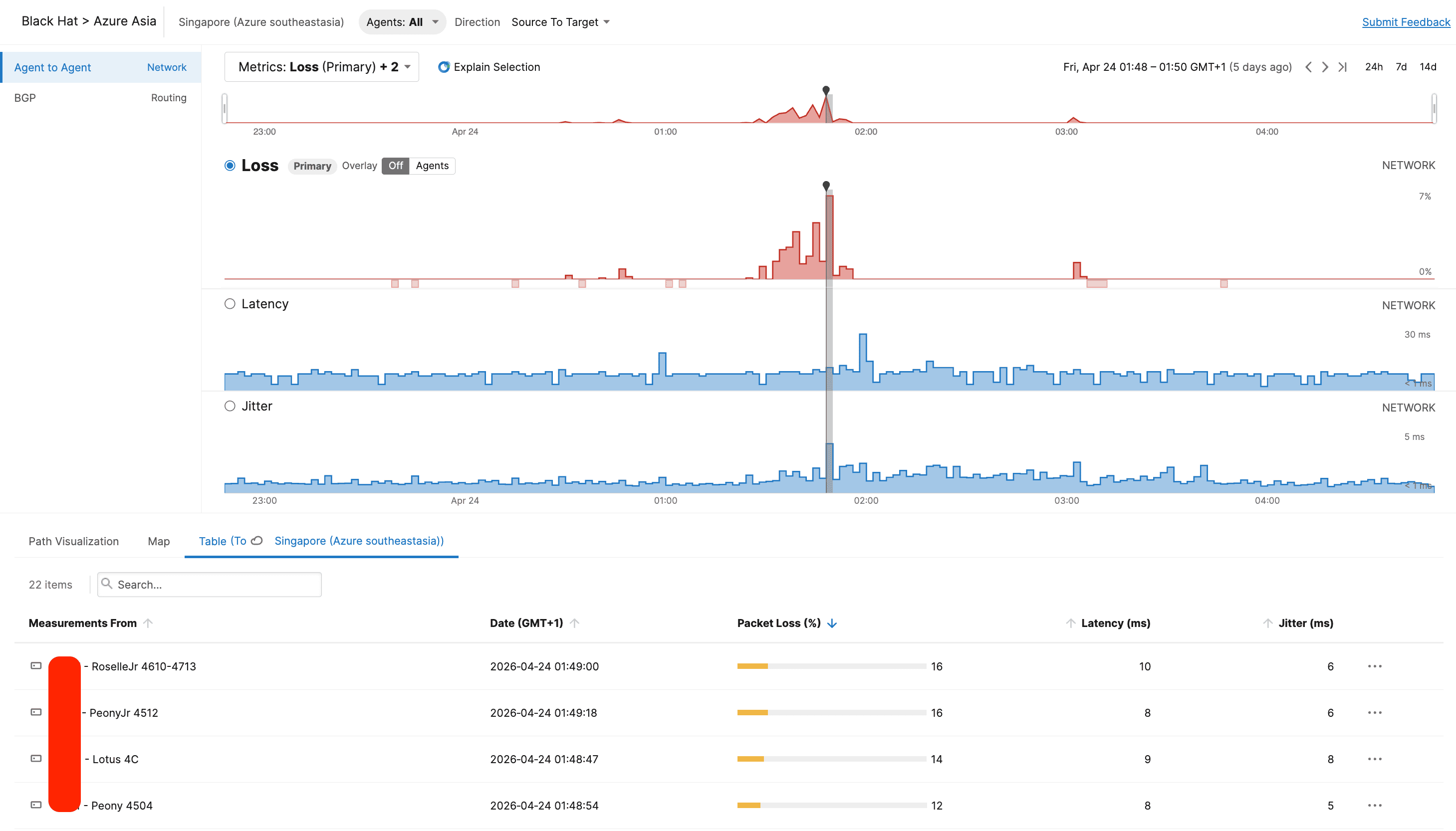Click date range Fri, Apr 24 01:48 – 01:50

point(1177,67)
